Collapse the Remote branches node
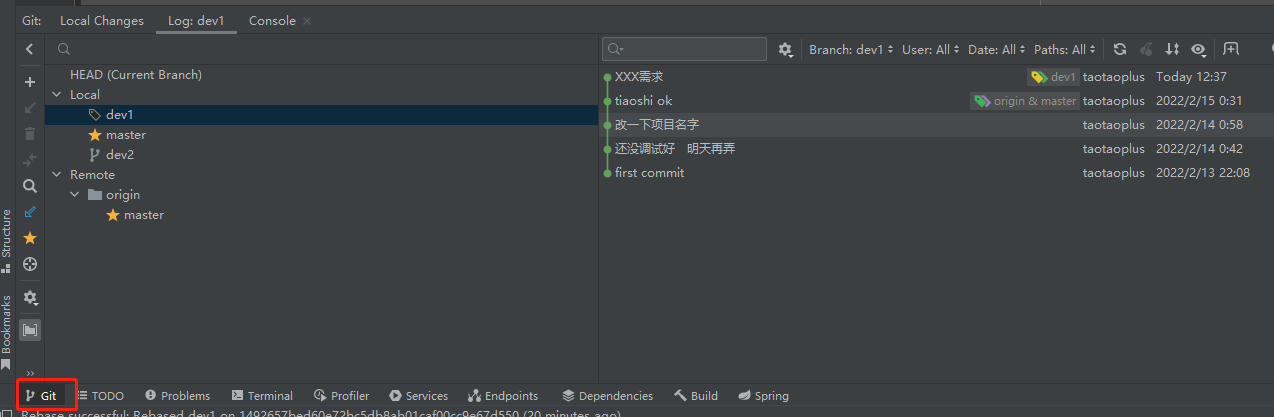Screen dimensions: 1274x417 57,175
